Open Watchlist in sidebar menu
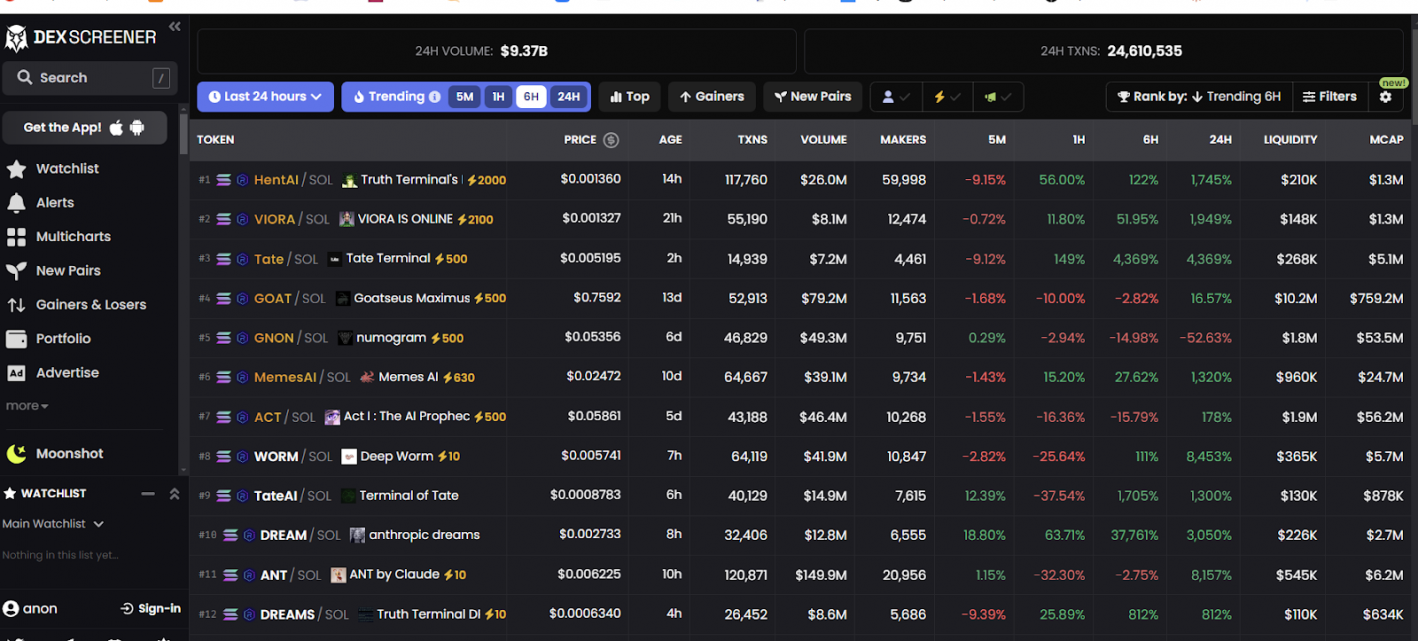The height and width of the screenshot is (641, 1418). click(x=67, y=169)
